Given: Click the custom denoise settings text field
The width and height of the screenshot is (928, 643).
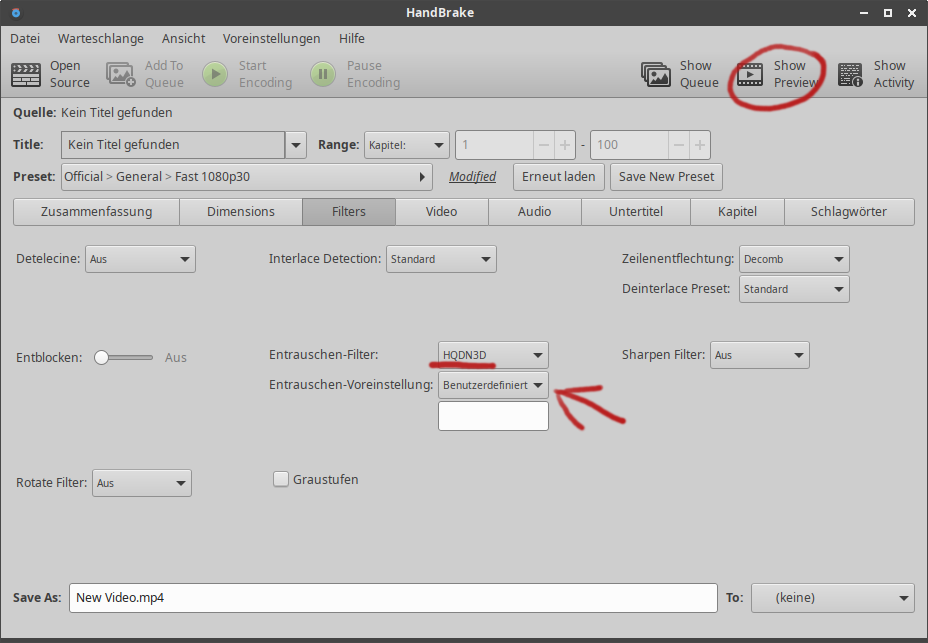Looking at the screenshot, I should (493, 416).
